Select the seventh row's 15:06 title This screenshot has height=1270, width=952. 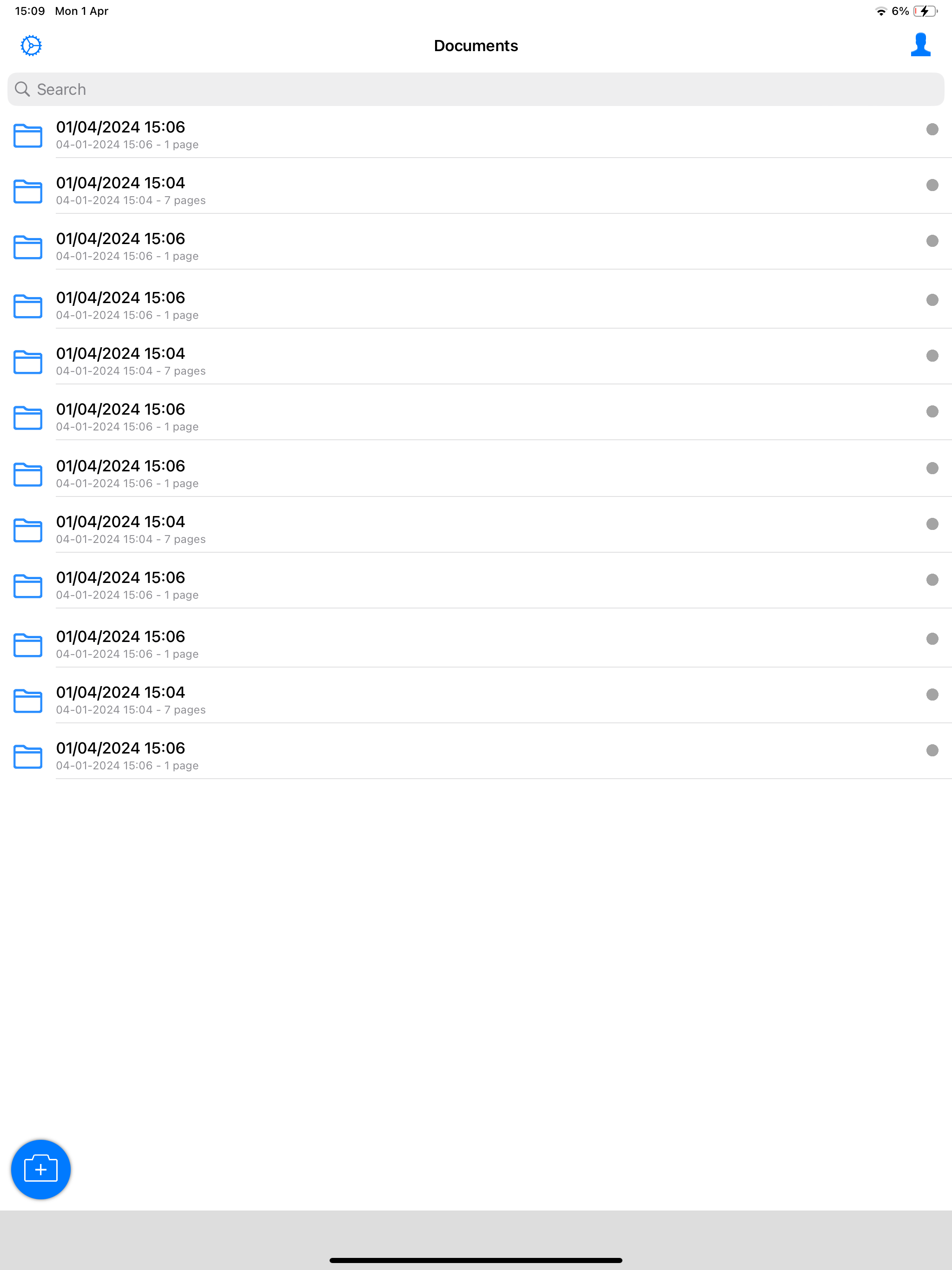coord(120,466)
